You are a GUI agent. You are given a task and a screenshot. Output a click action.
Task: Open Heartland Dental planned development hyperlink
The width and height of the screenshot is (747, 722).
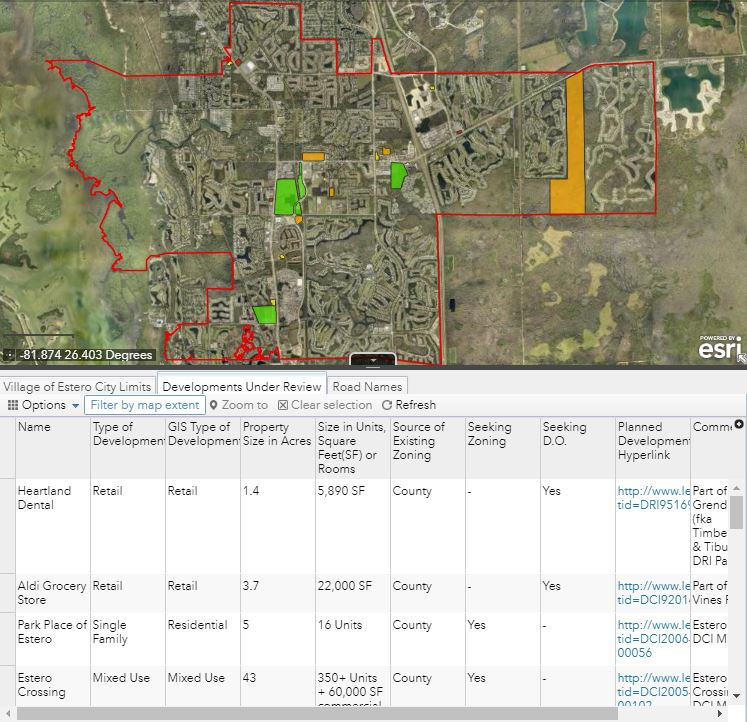pos(655,498)
